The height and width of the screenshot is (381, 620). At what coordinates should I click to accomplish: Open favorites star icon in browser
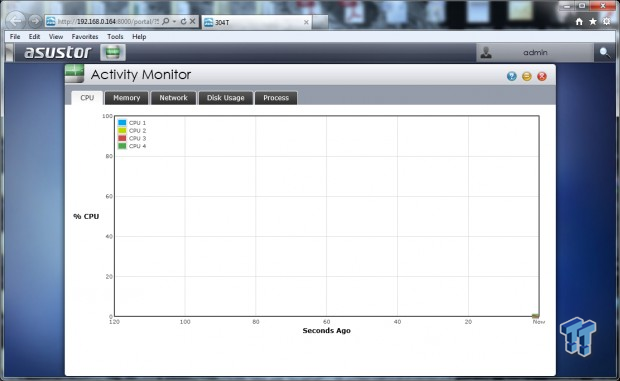[593, 21]
